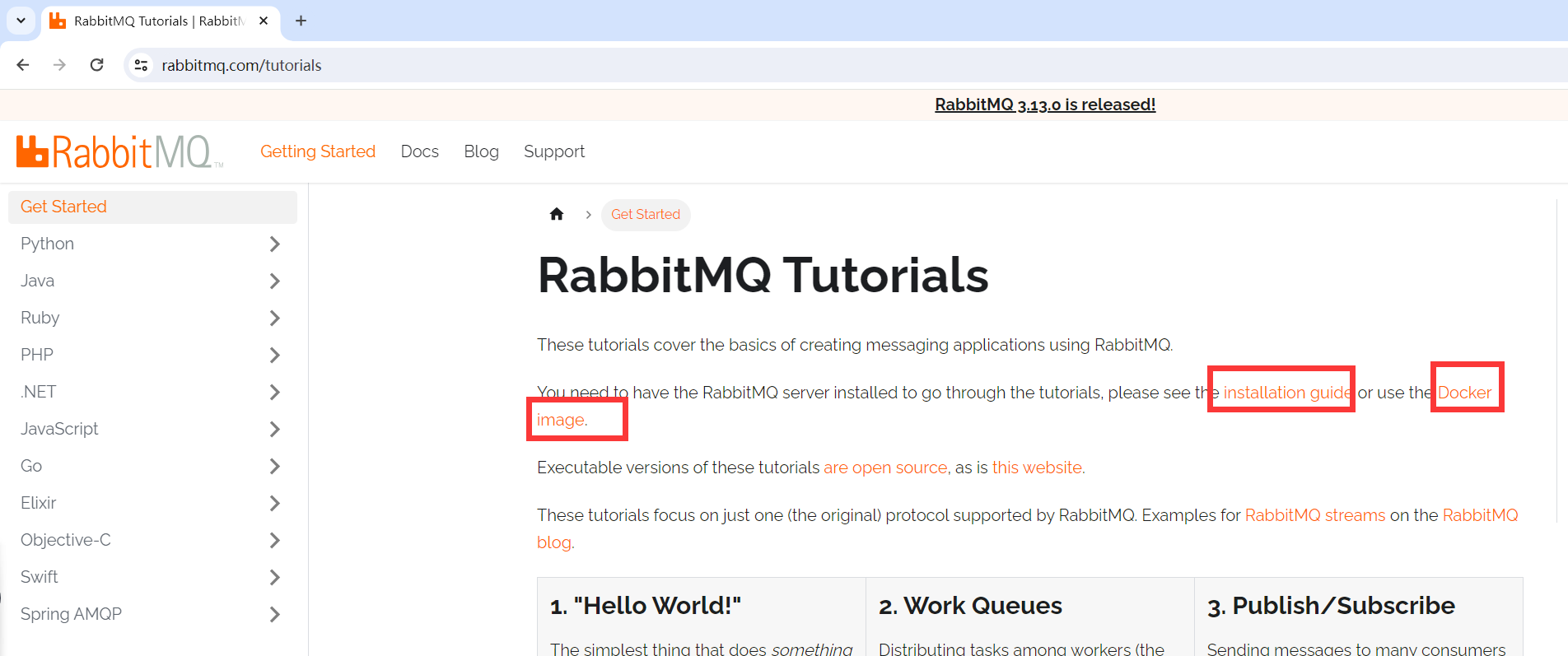This screenshot has width=1568, height=656.
Task: Open the Spring AMQP sidebar entry
Action: click(x=72, y=614)
